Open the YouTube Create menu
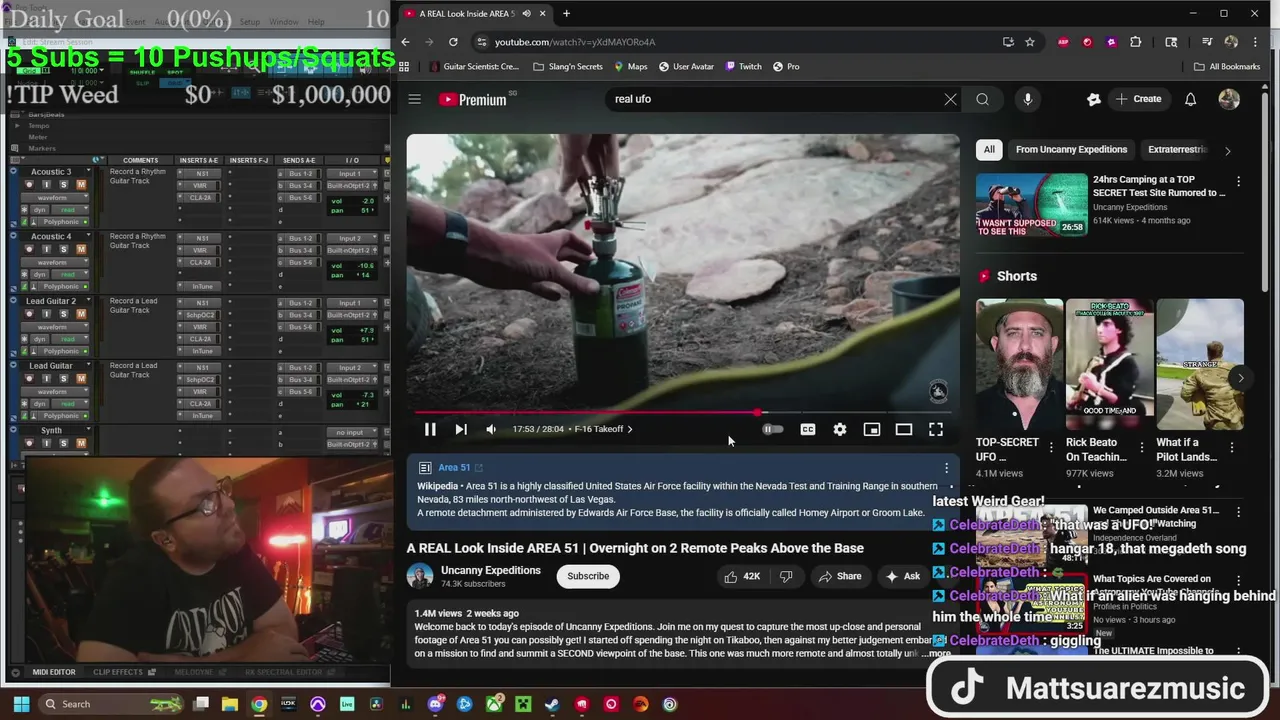This screenshot has height=720, width=1280. [1138, 99]
